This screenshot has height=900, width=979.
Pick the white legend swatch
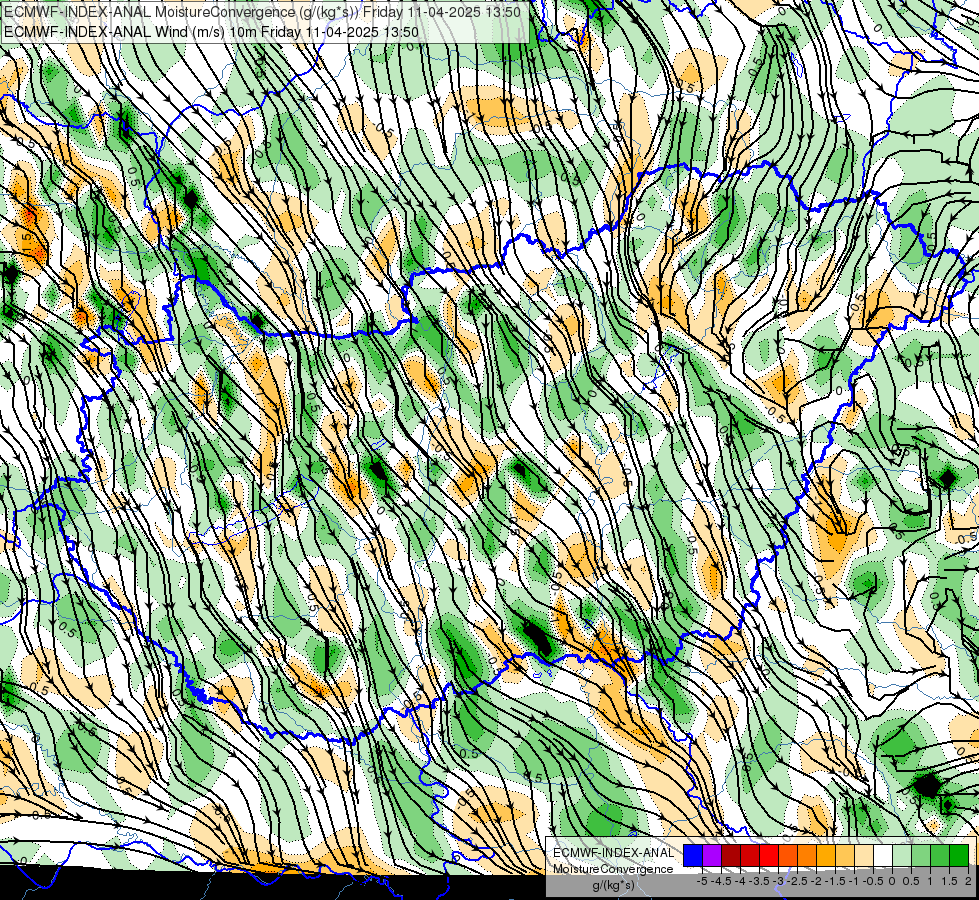point(883,856)
